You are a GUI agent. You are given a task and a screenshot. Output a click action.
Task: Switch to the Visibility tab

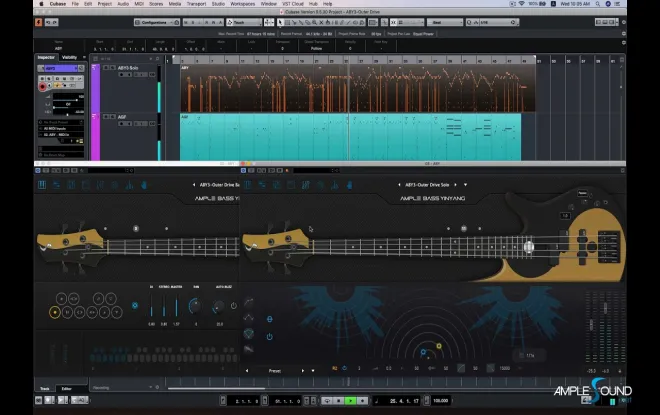(x=69, y=57)
